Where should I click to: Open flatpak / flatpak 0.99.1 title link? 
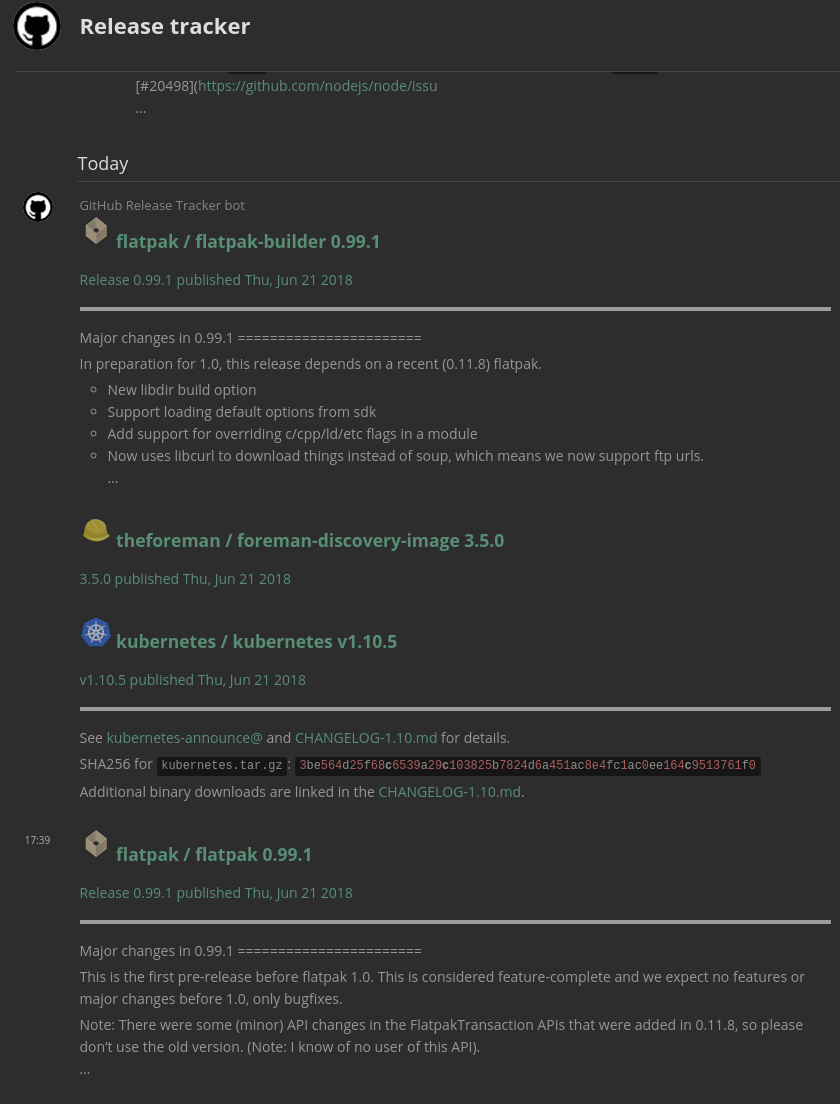pyautogui.click(x=214, y=854)
